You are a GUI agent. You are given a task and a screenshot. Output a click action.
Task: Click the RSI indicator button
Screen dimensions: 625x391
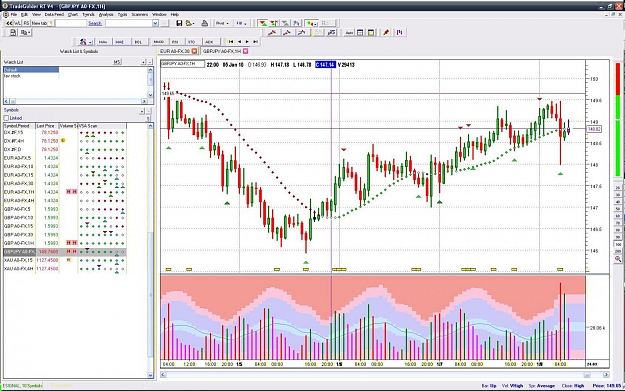[x=175, y=41]
